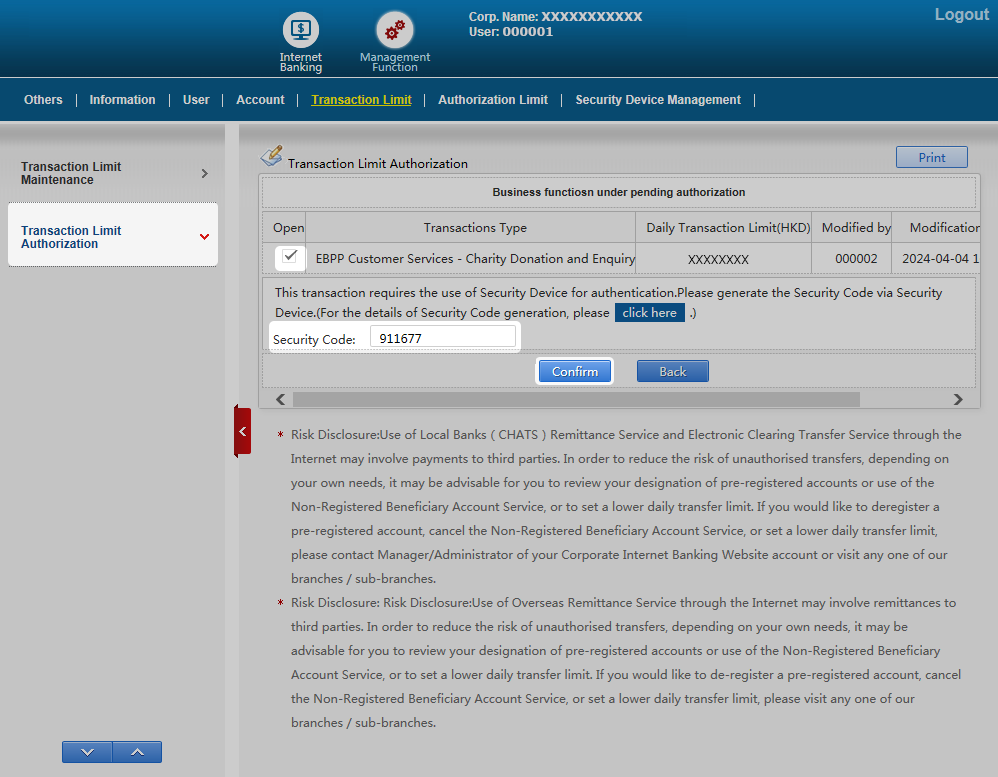Toggle the EBPP Customer Services checkbox

(x=290, y=257)
